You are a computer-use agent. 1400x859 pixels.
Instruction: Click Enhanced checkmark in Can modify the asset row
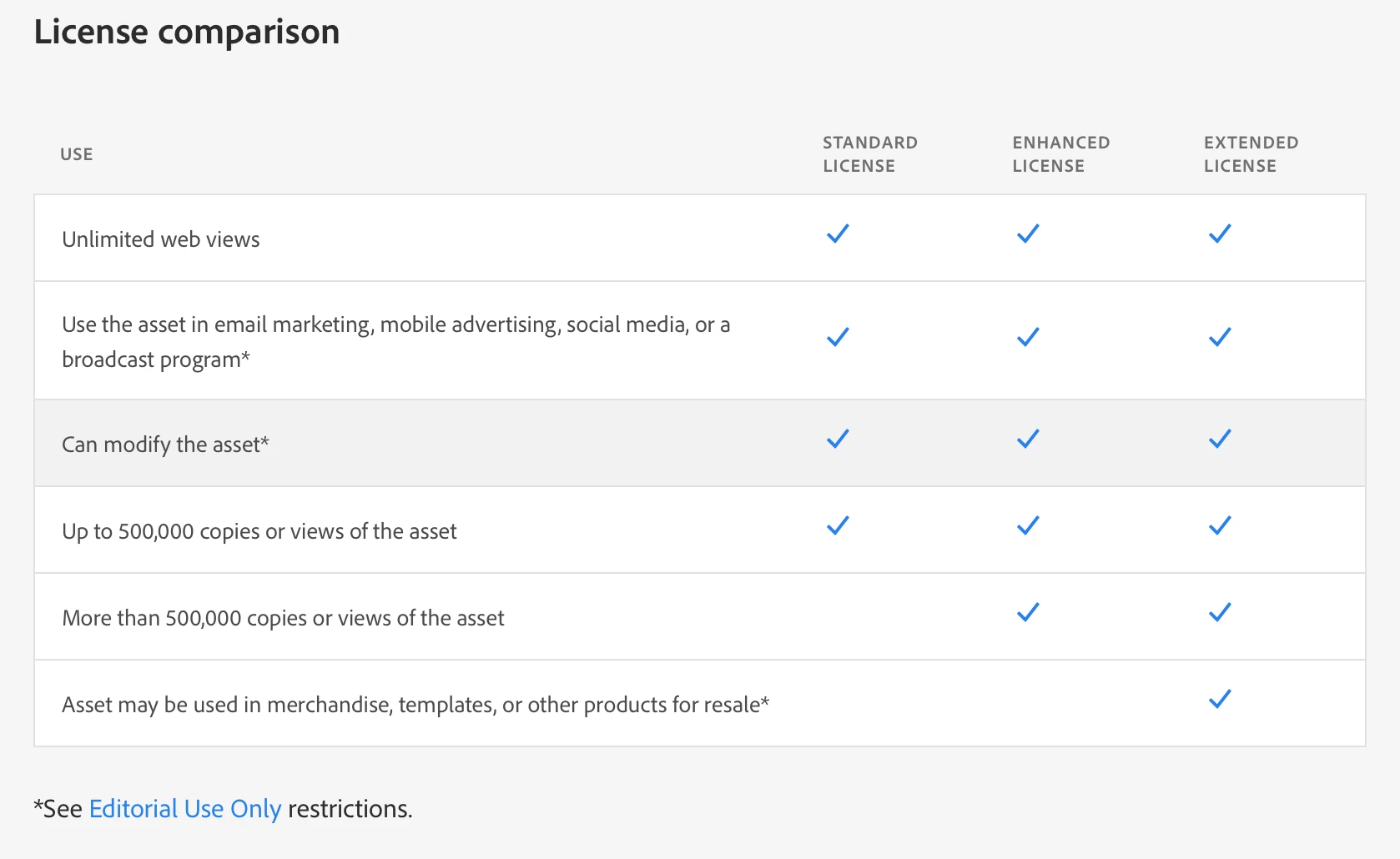[x=1028, y=440]
